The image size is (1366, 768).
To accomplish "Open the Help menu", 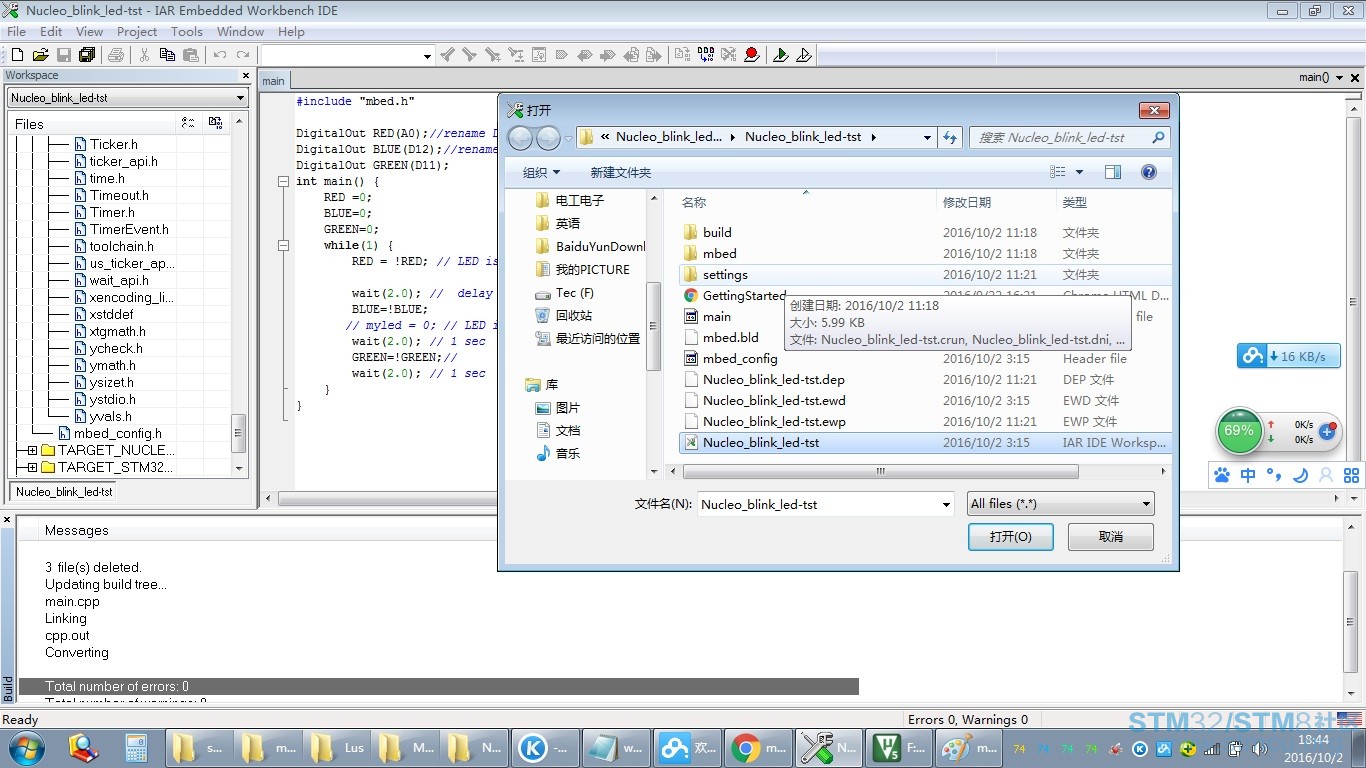I will 291,32.
